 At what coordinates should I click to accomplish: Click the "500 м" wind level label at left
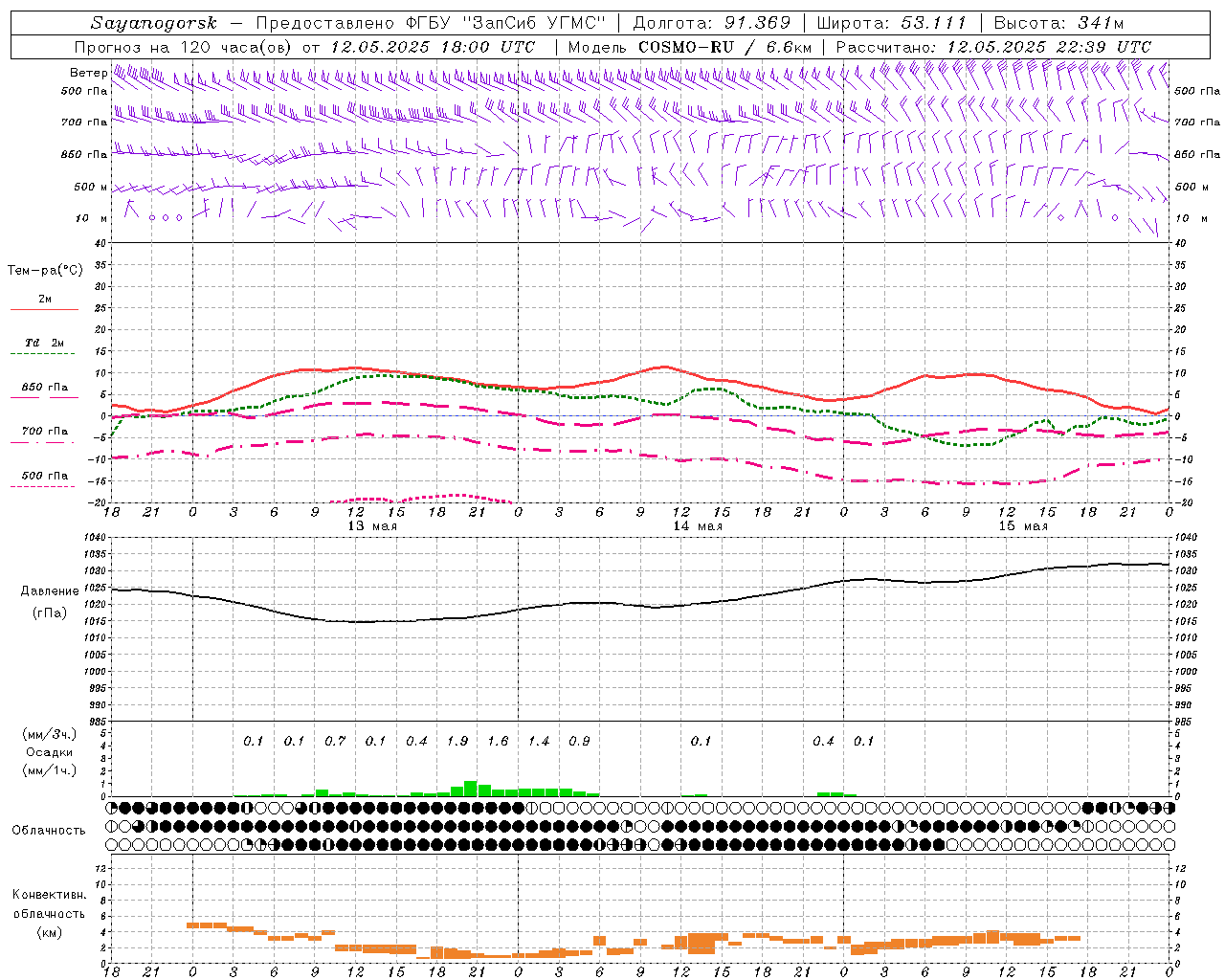click(92, 187)
